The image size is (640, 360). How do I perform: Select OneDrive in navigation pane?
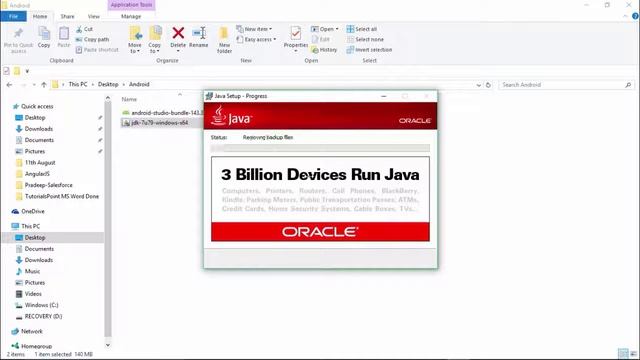tap(33, 211)
